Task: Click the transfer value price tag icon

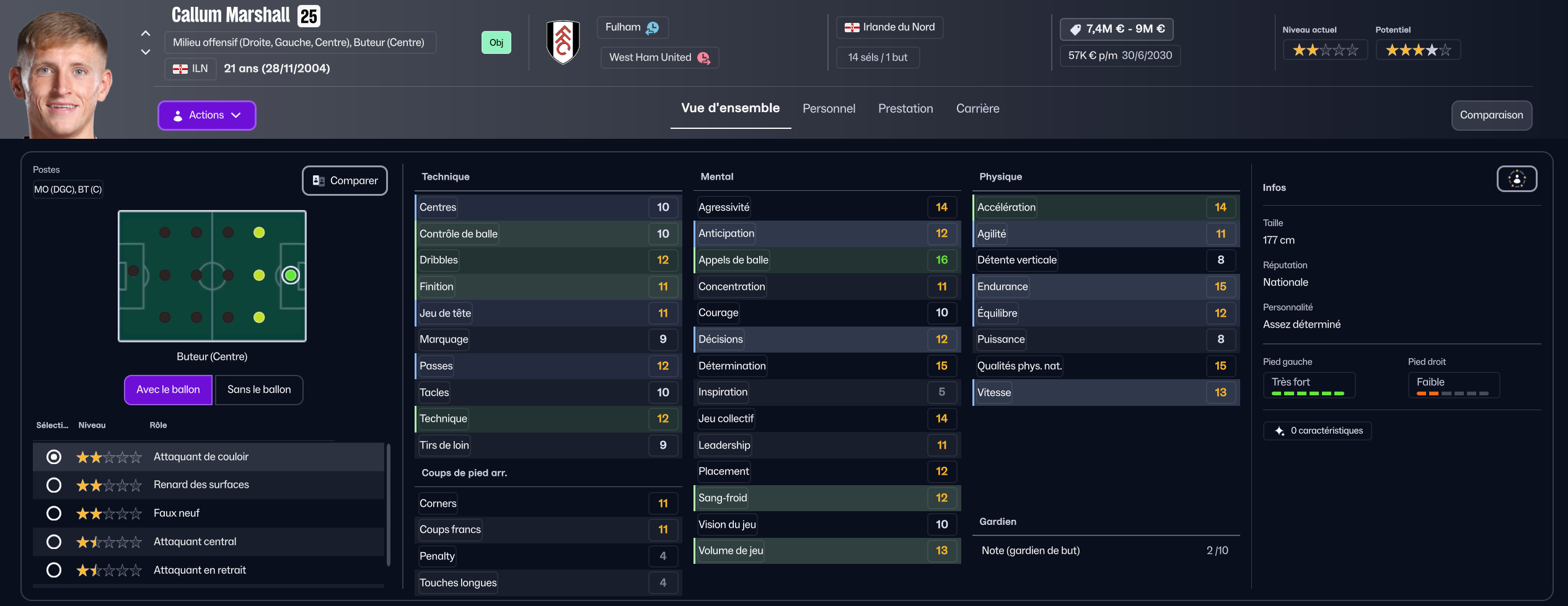Action: (x=1075, y=29)
